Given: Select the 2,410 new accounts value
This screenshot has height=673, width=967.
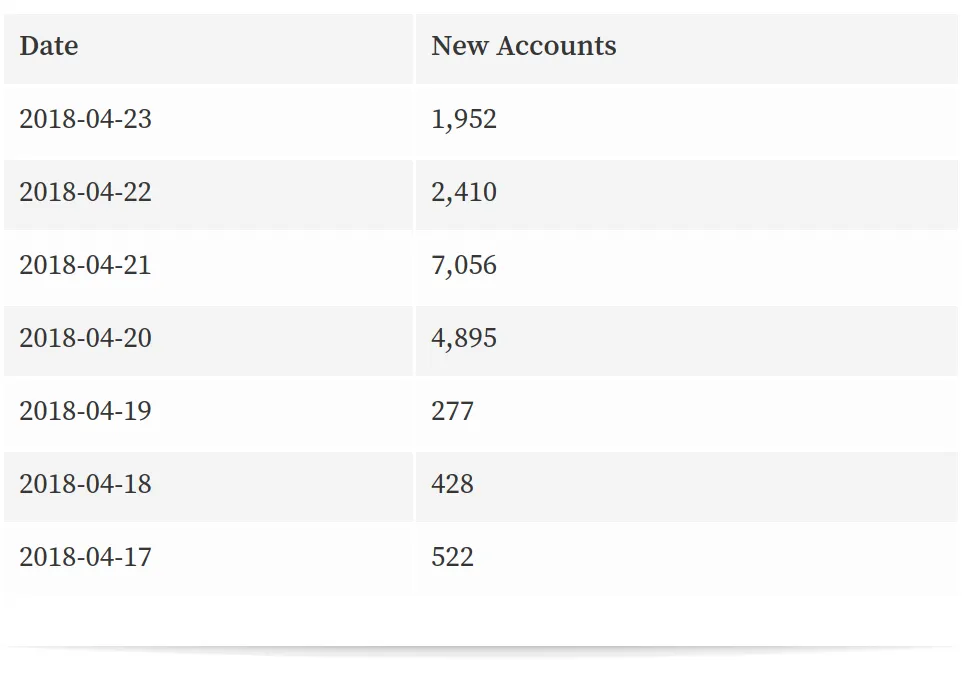Looking at the screenshot, I should (464, 192).
